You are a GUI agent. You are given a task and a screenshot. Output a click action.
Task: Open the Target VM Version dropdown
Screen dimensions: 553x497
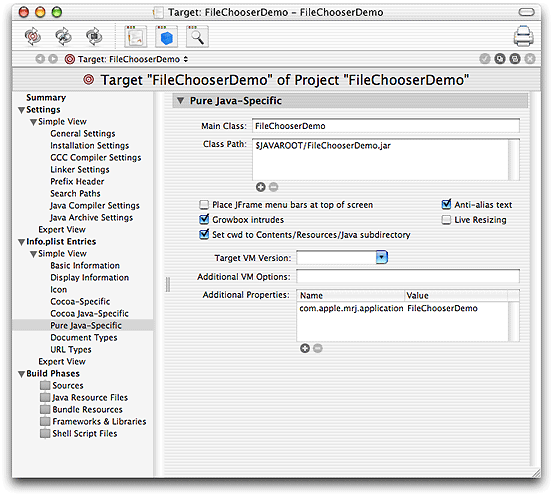coord(382,257)
